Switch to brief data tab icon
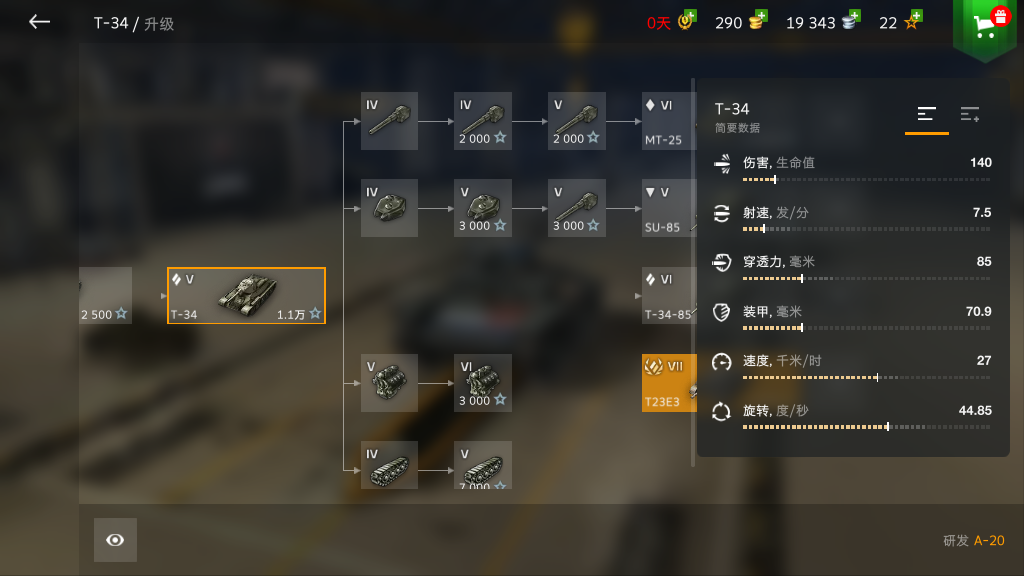Image resolution: width=1024 pixels, height=576 pixels. click(927, 114)
